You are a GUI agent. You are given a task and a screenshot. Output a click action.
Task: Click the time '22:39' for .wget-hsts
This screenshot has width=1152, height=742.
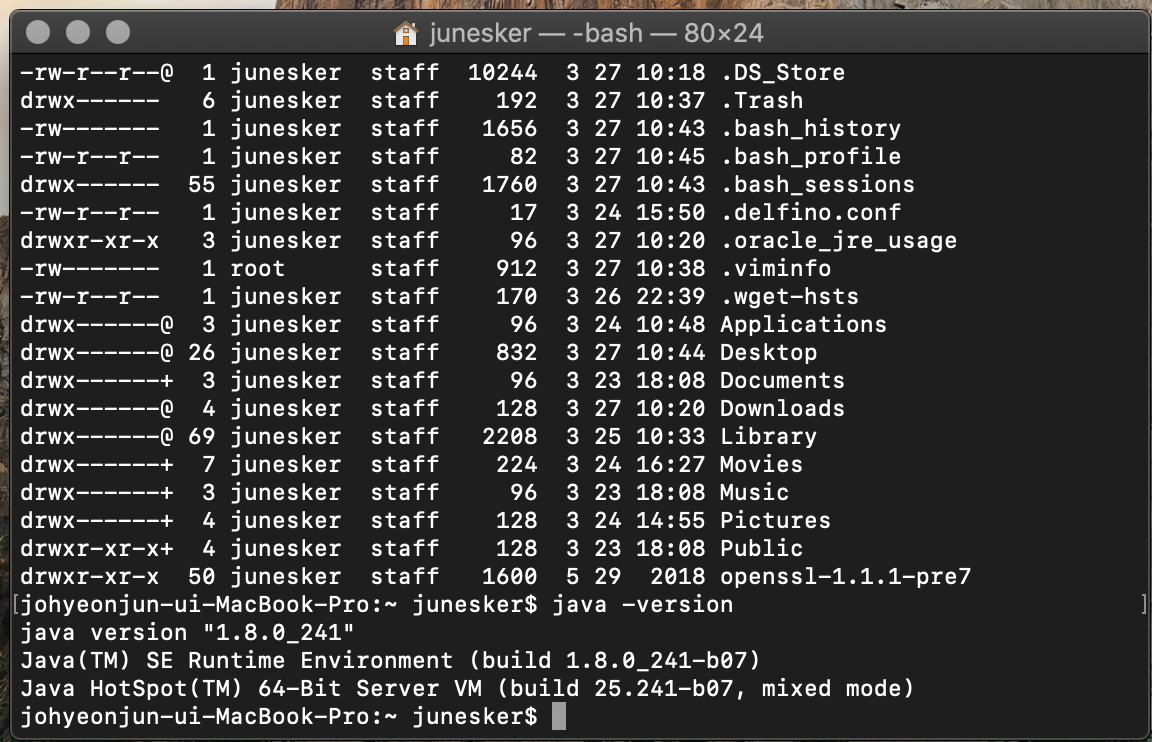(671, 297)
